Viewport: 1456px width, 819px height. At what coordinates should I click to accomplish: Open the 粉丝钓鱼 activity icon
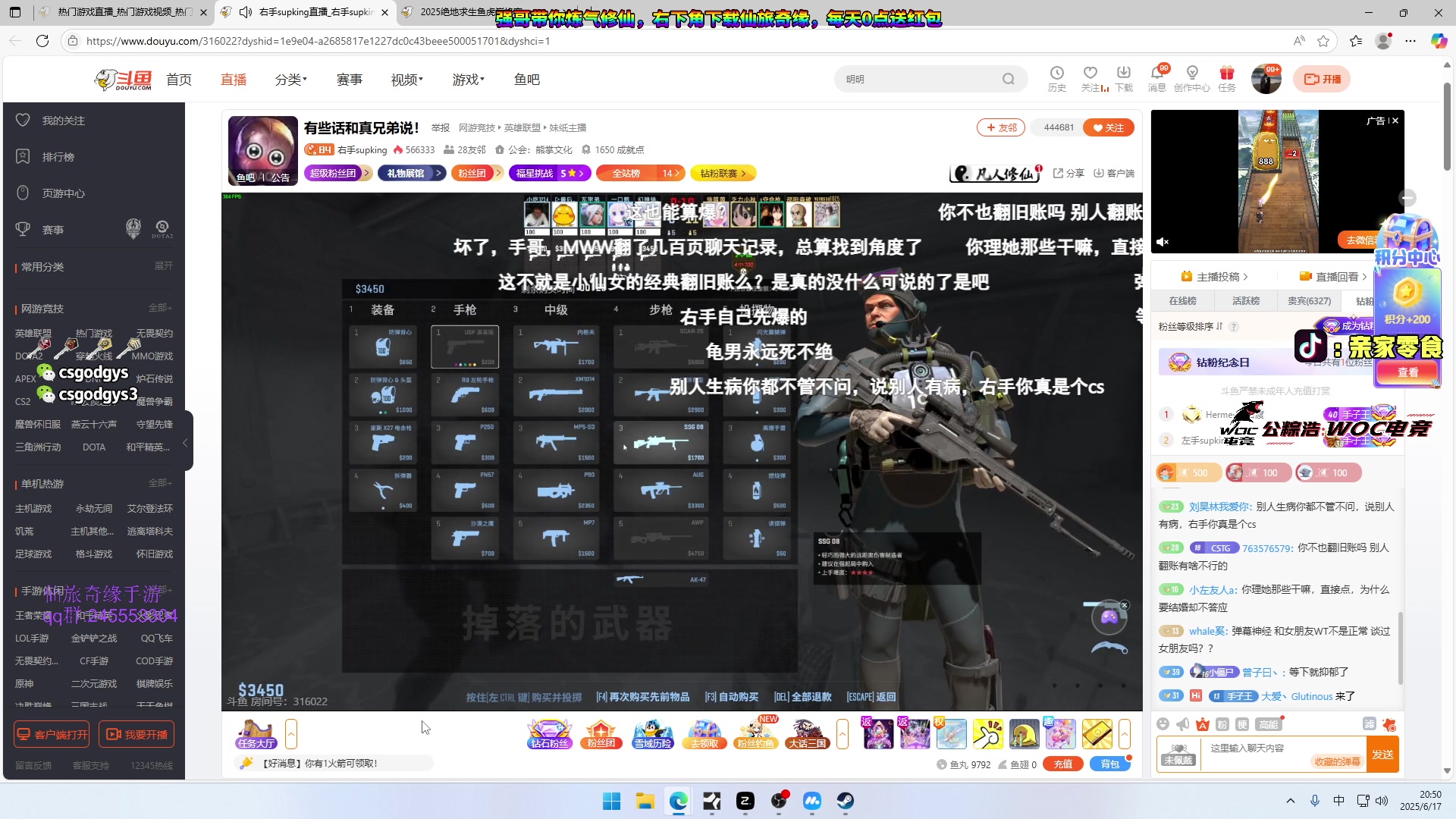click(756, 734)
